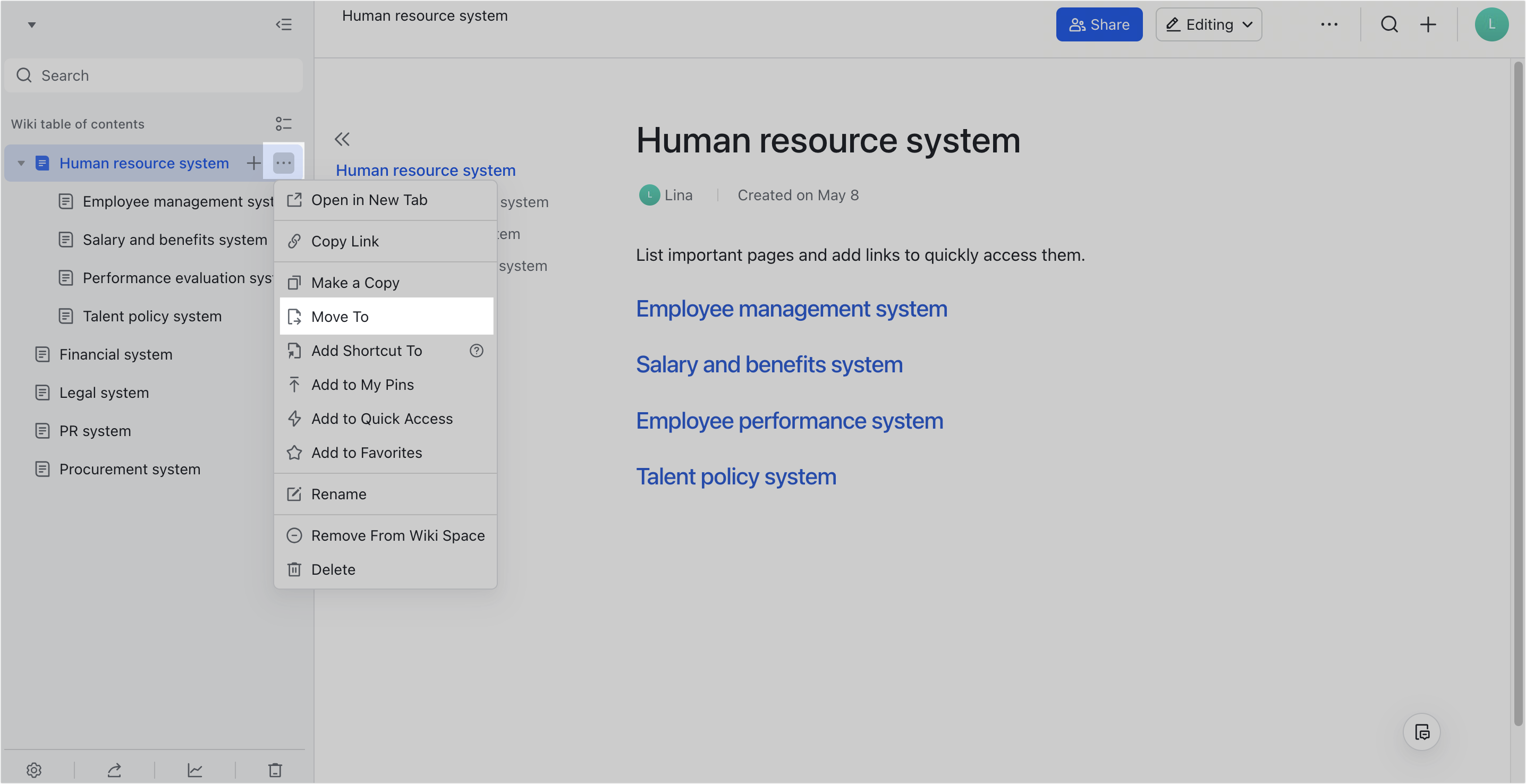
Task: Choose Rename from the context menu
Action: pos(386,494)
